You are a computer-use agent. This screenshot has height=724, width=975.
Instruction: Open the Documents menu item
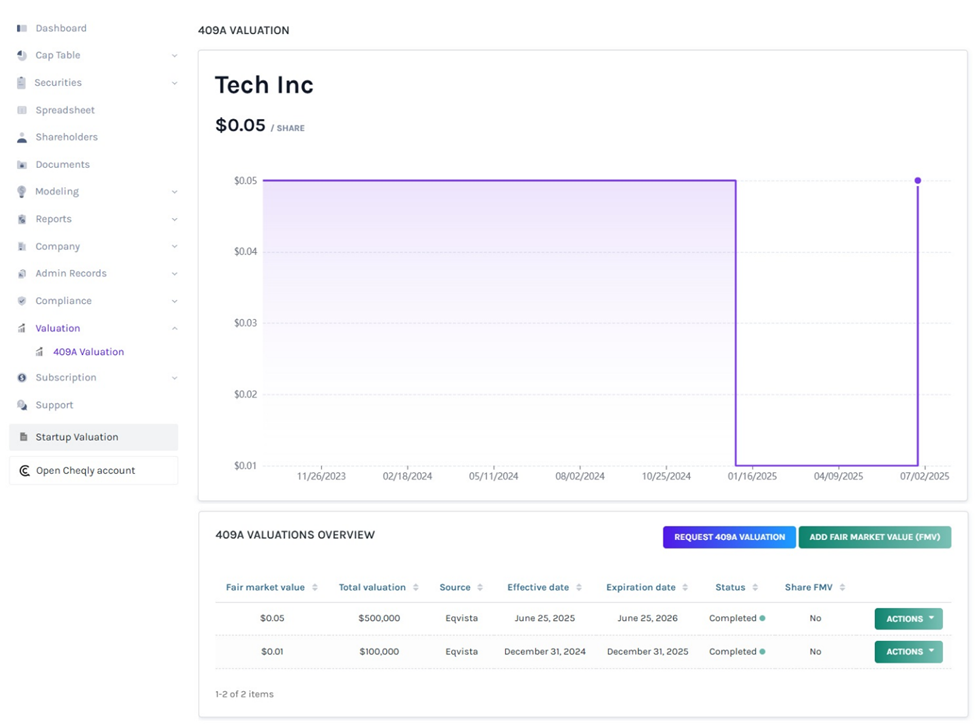coord(62,164)
